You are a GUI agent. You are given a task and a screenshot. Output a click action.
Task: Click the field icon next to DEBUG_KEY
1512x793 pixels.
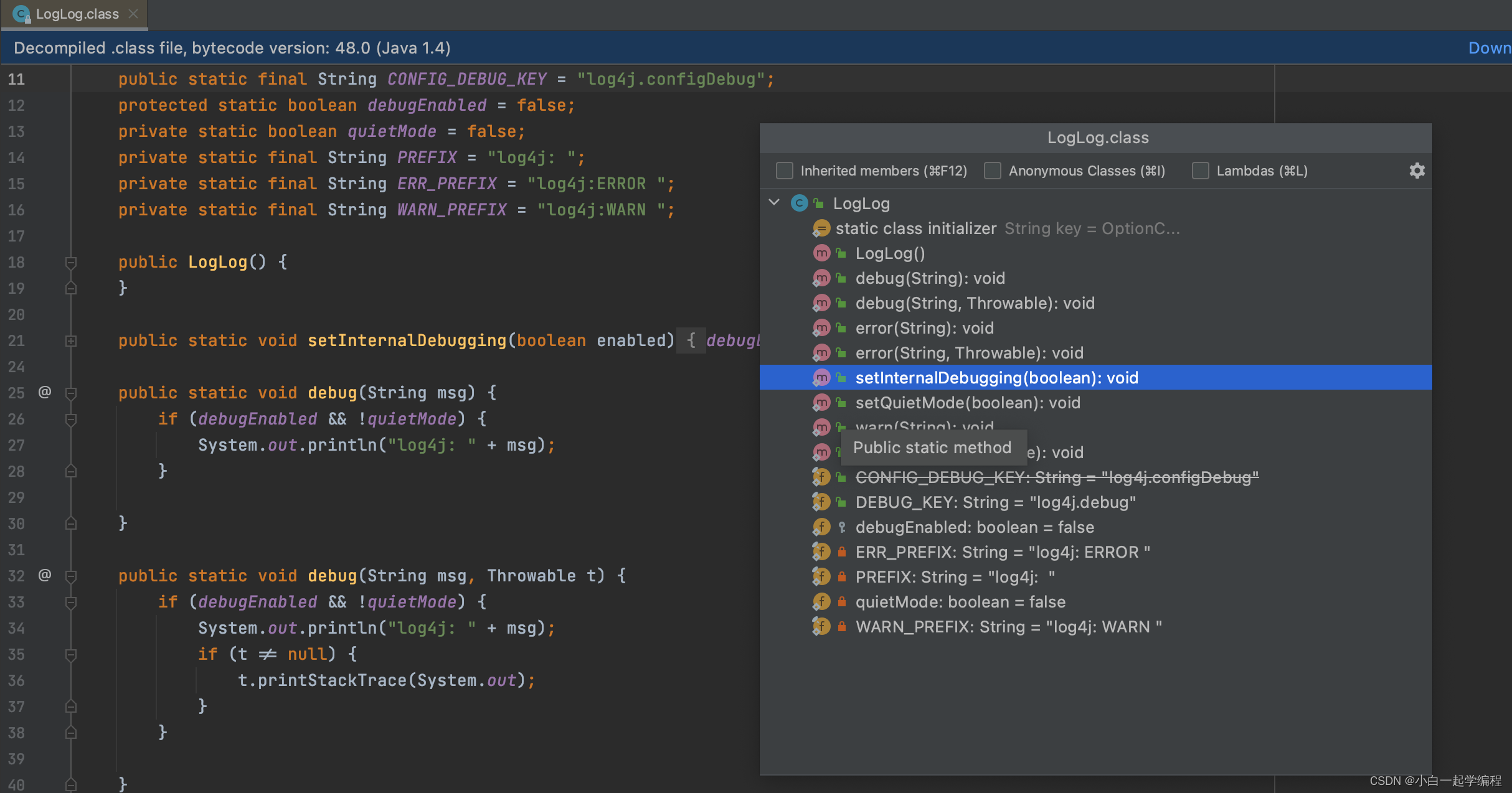pos(821,502)
